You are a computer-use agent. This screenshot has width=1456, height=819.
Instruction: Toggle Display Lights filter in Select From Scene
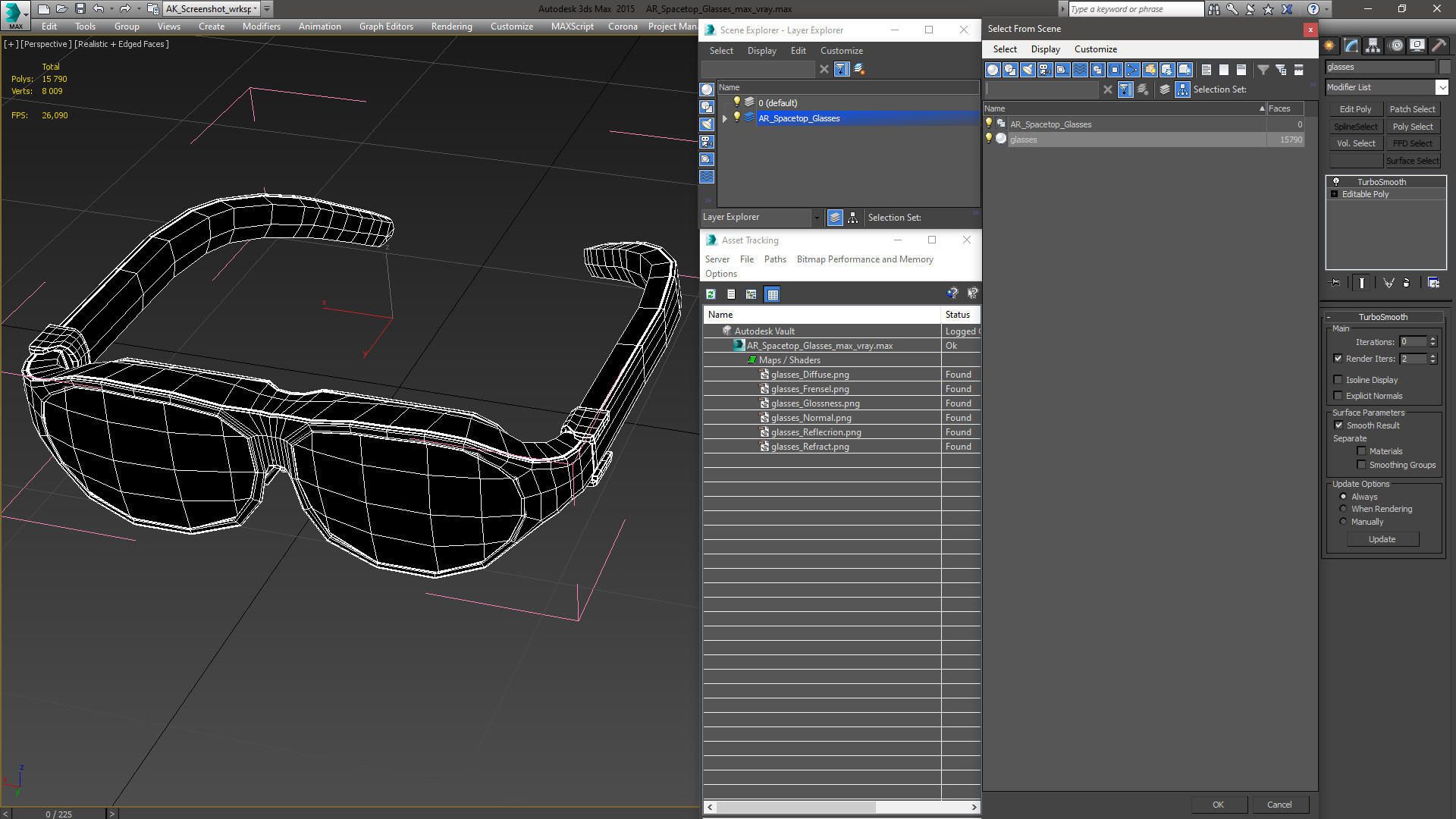tap(1028, 70)
